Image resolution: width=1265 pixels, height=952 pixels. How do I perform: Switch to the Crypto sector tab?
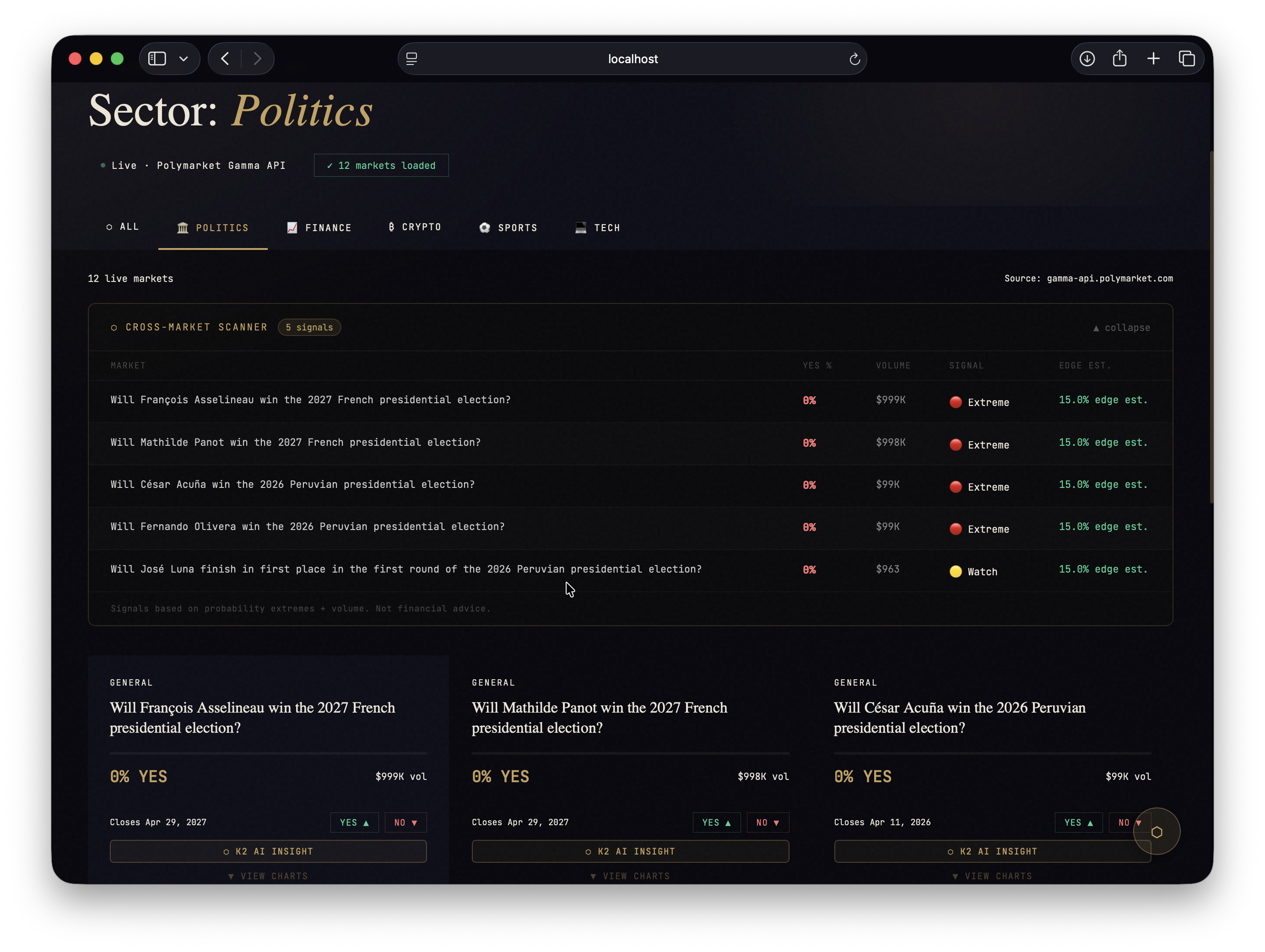click(x=415, y=227)
